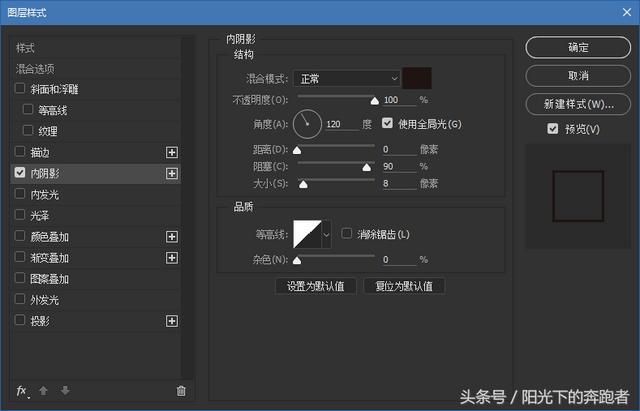
Task: Click the 杂色 slider handle
Action: click(x=297, y=260)
